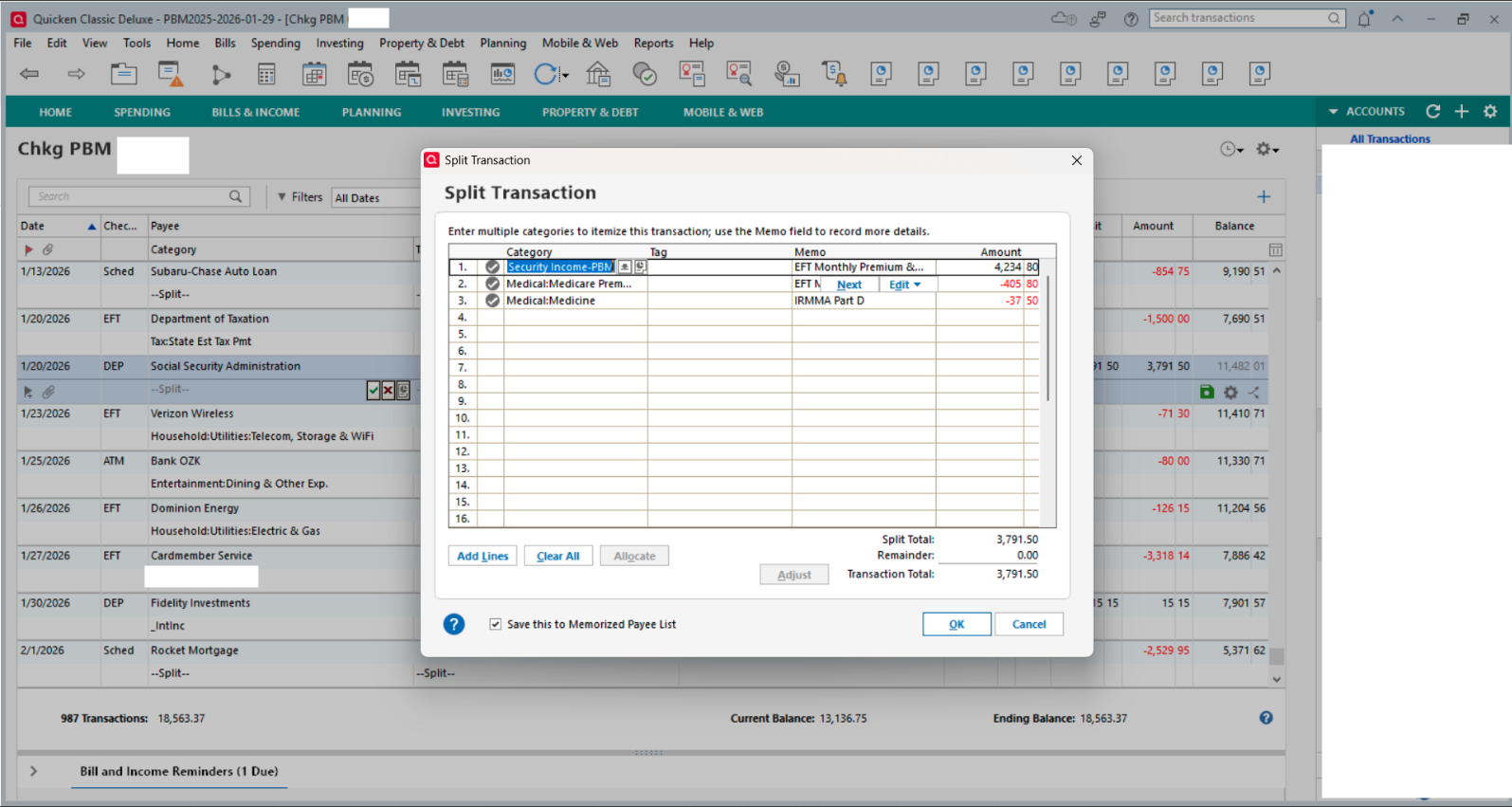The height and width of the screenshot is (807, 1512).
Task: Open the chart report toolbar icon
Action: coord(502,74)
